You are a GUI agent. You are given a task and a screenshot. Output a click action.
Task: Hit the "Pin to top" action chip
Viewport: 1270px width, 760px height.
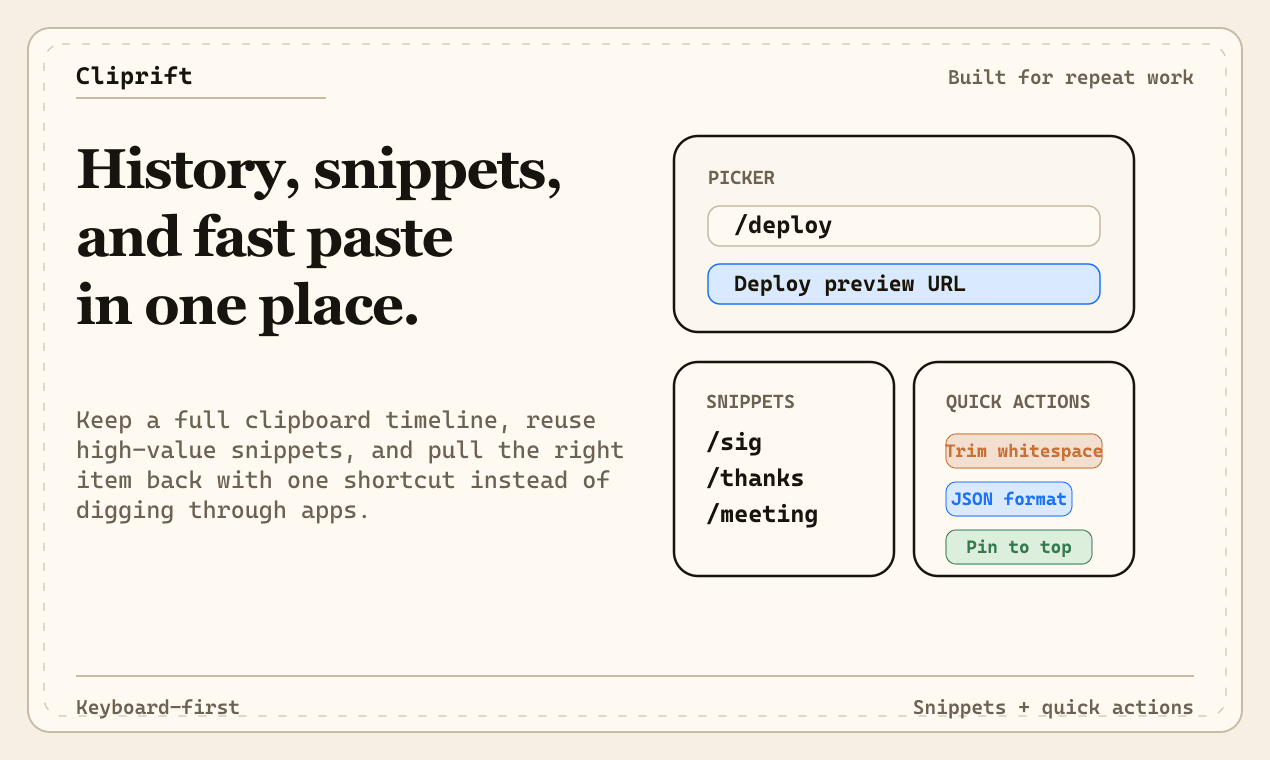(1018, 547)
